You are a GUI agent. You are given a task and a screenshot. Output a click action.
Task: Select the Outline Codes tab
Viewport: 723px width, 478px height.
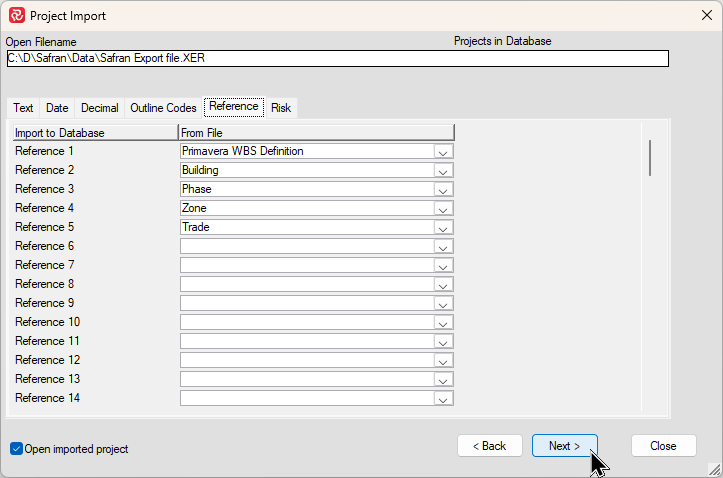point(163,108)
